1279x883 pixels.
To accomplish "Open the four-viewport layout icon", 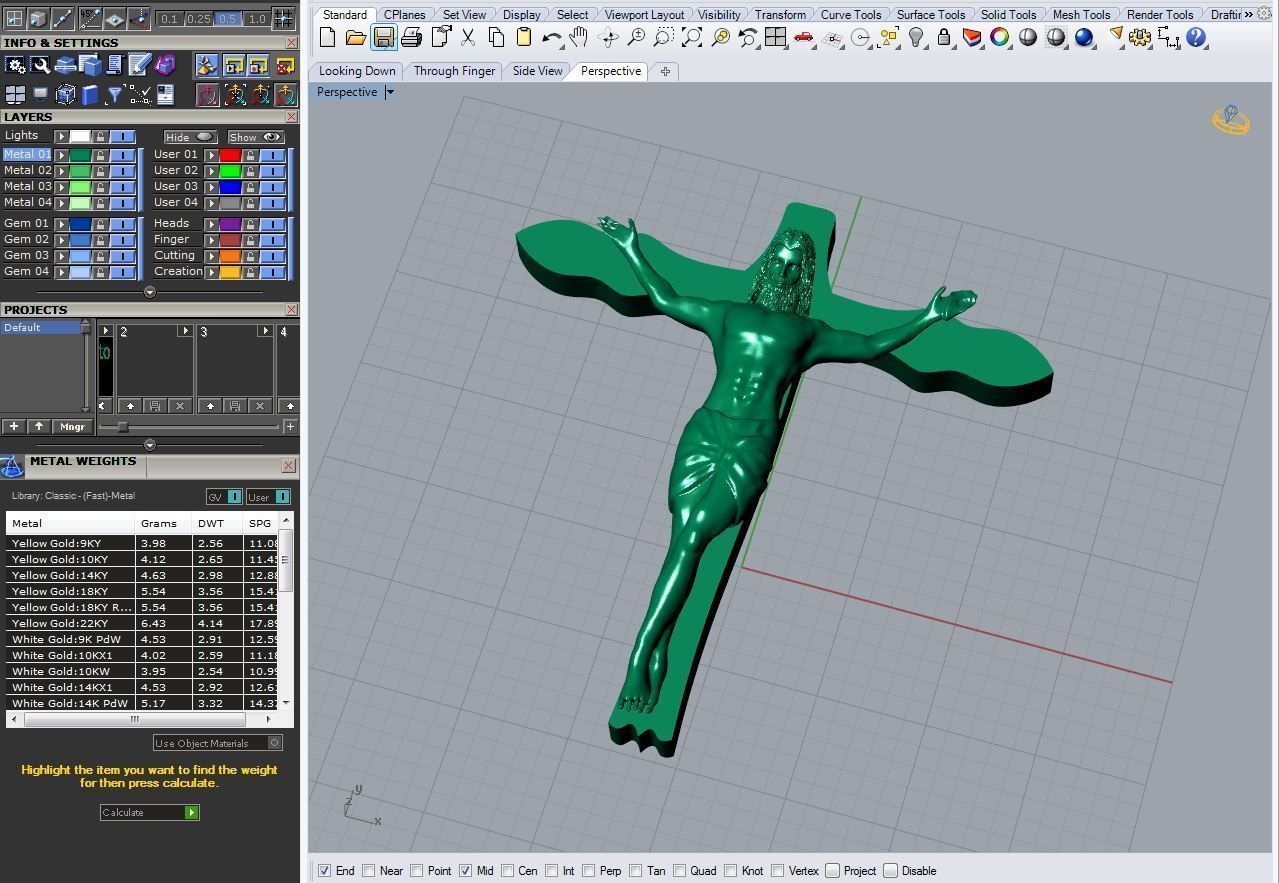I will point(775,38).
